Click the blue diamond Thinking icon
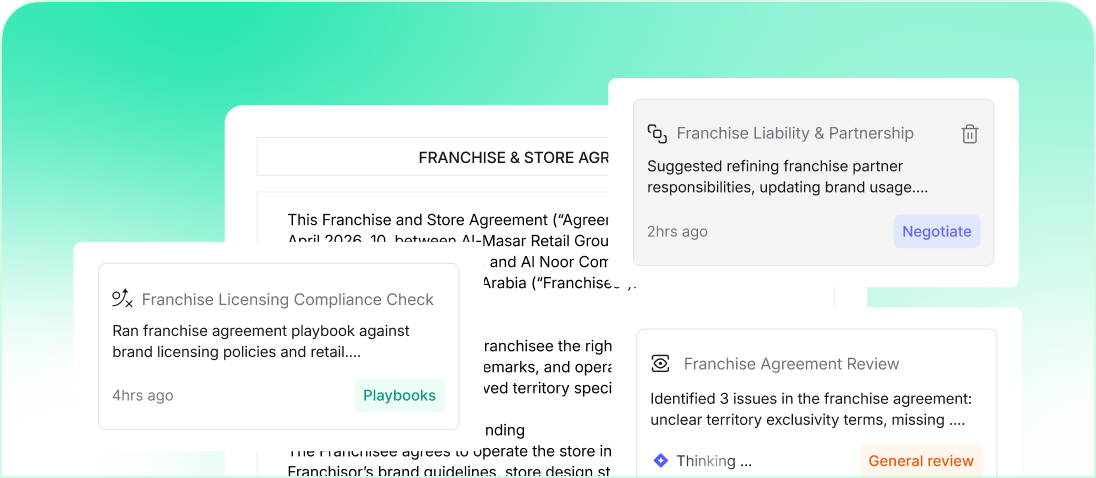 (x=660, y=461)
